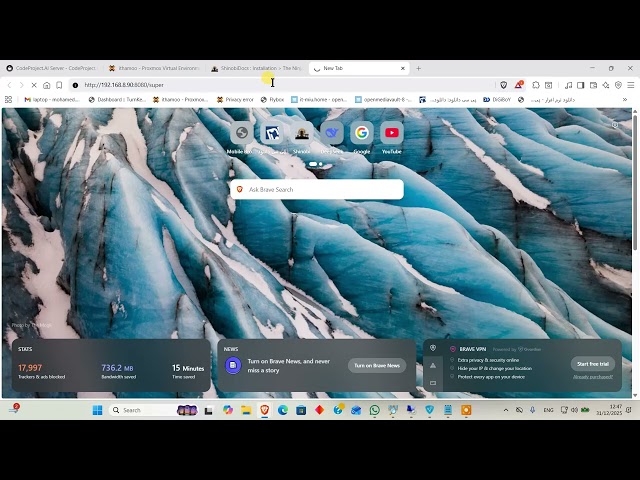
Task: Click the 736.2 MB bandwidth saved stat
Action: (x=118, y=371)
